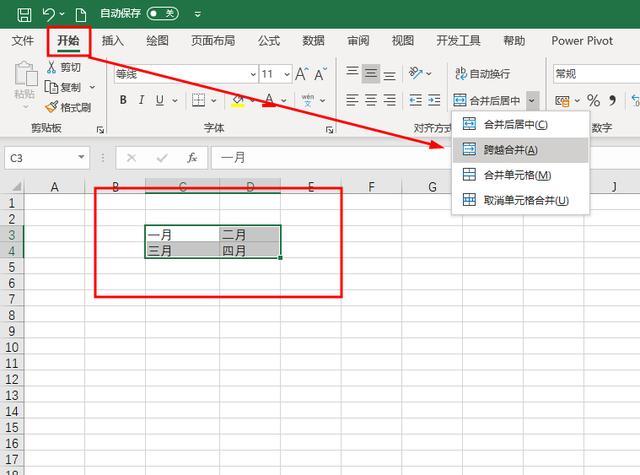Click the Undo arrow icon
Viewport: 640px width, 475px height.
tap(49, 14)
